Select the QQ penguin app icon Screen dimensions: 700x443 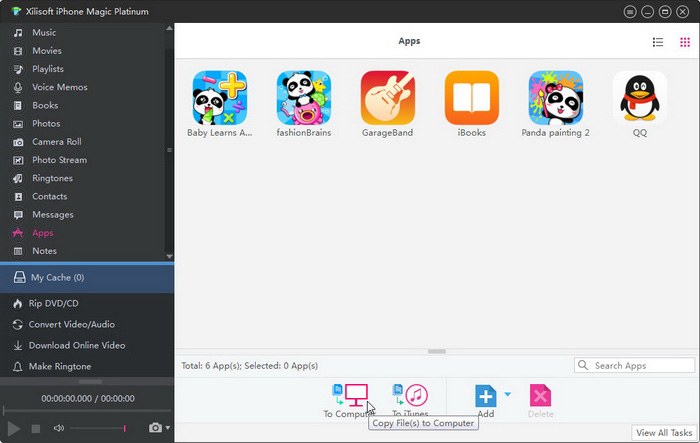coord(639,97)
